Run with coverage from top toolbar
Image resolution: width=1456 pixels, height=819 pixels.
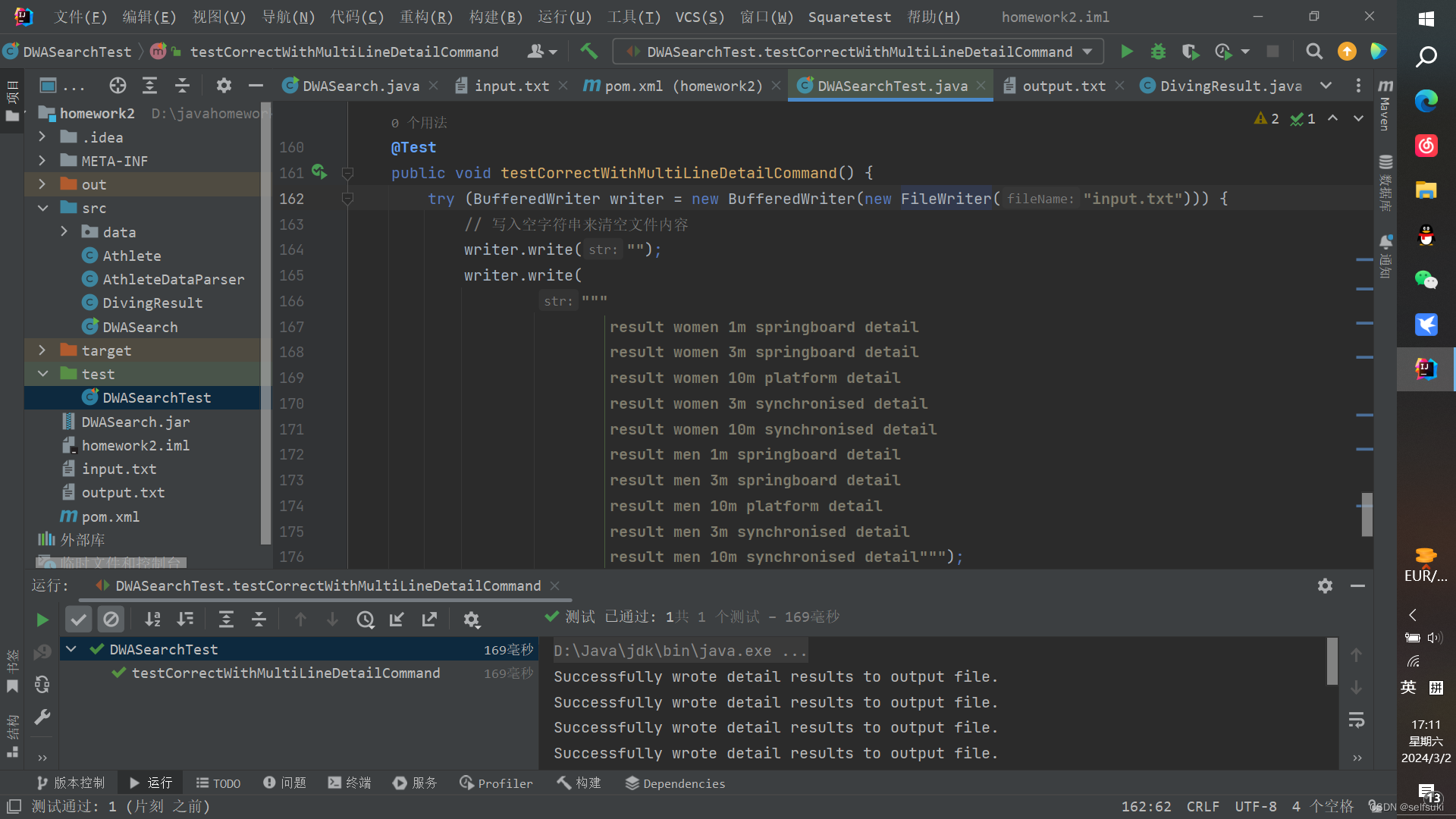1190,52
